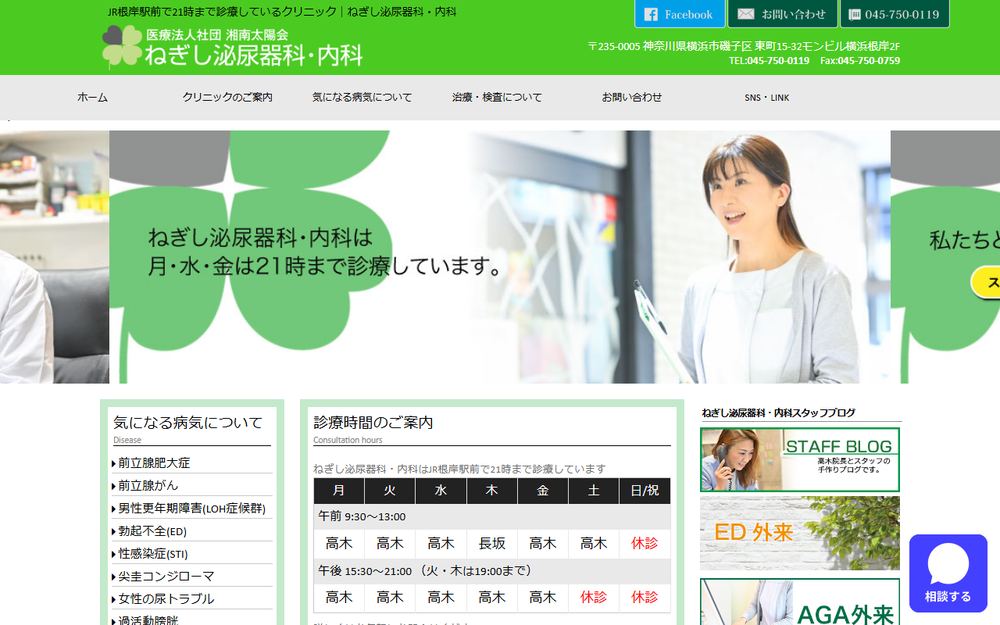Open the 前立腺がん link
1000x625 pixels.
tap(147, 485)
